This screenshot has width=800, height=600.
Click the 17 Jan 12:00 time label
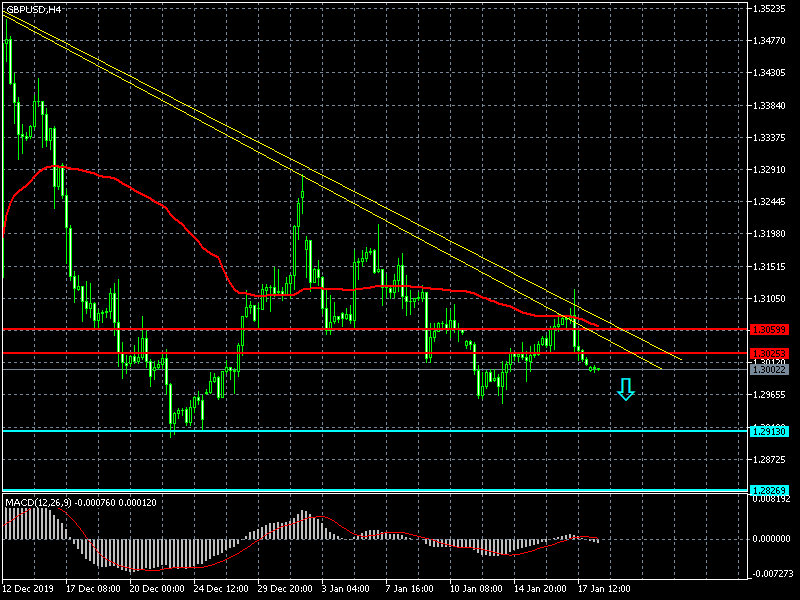pyautogui.click(x=605, y=589)
